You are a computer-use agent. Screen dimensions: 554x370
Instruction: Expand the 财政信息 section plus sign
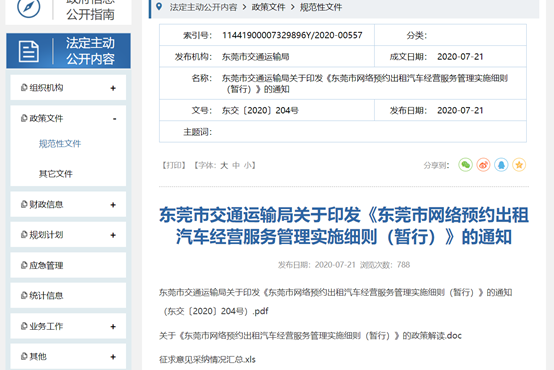click(113, 205)
